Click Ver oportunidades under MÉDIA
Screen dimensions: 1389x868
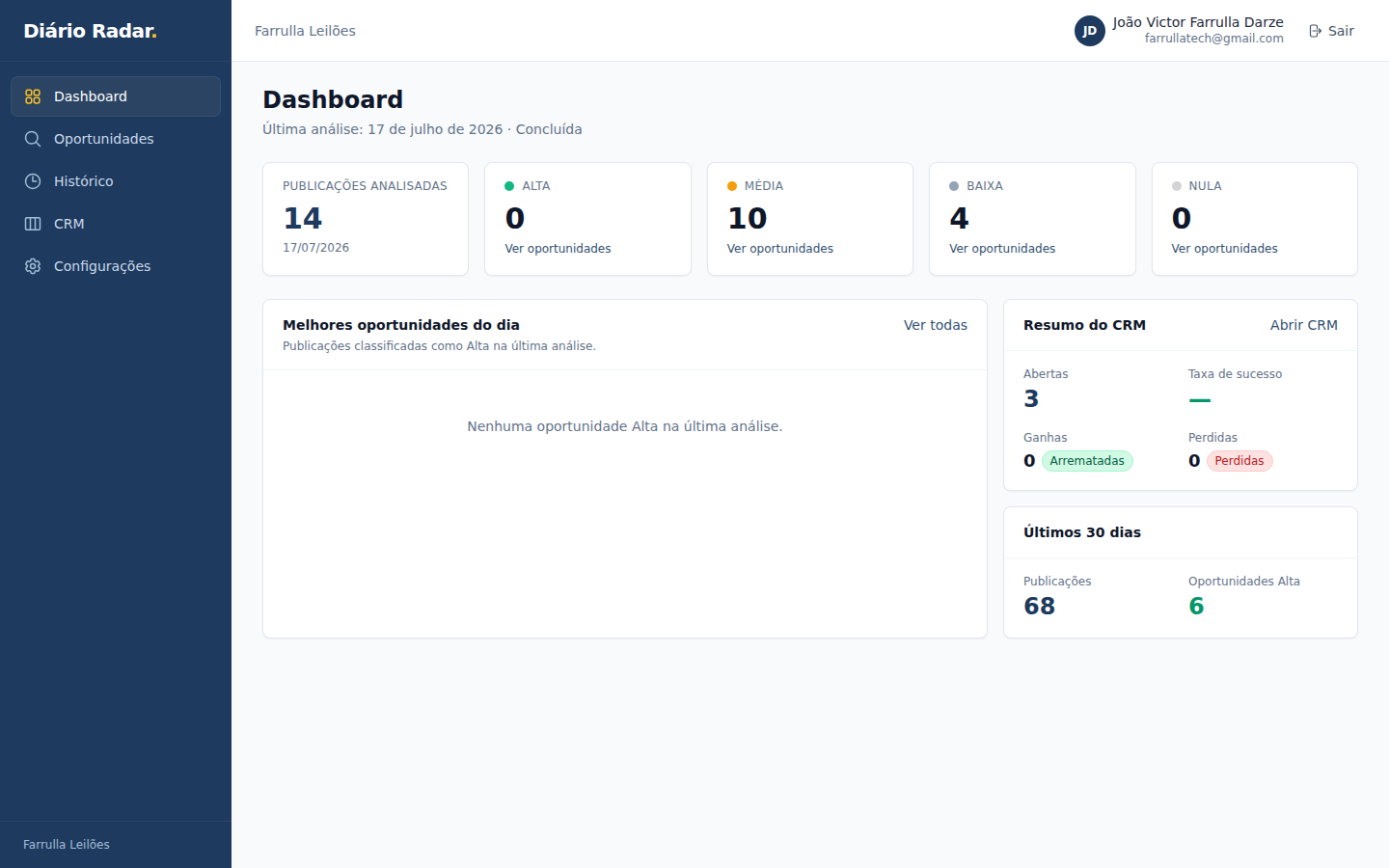click(x=780, y=249)
